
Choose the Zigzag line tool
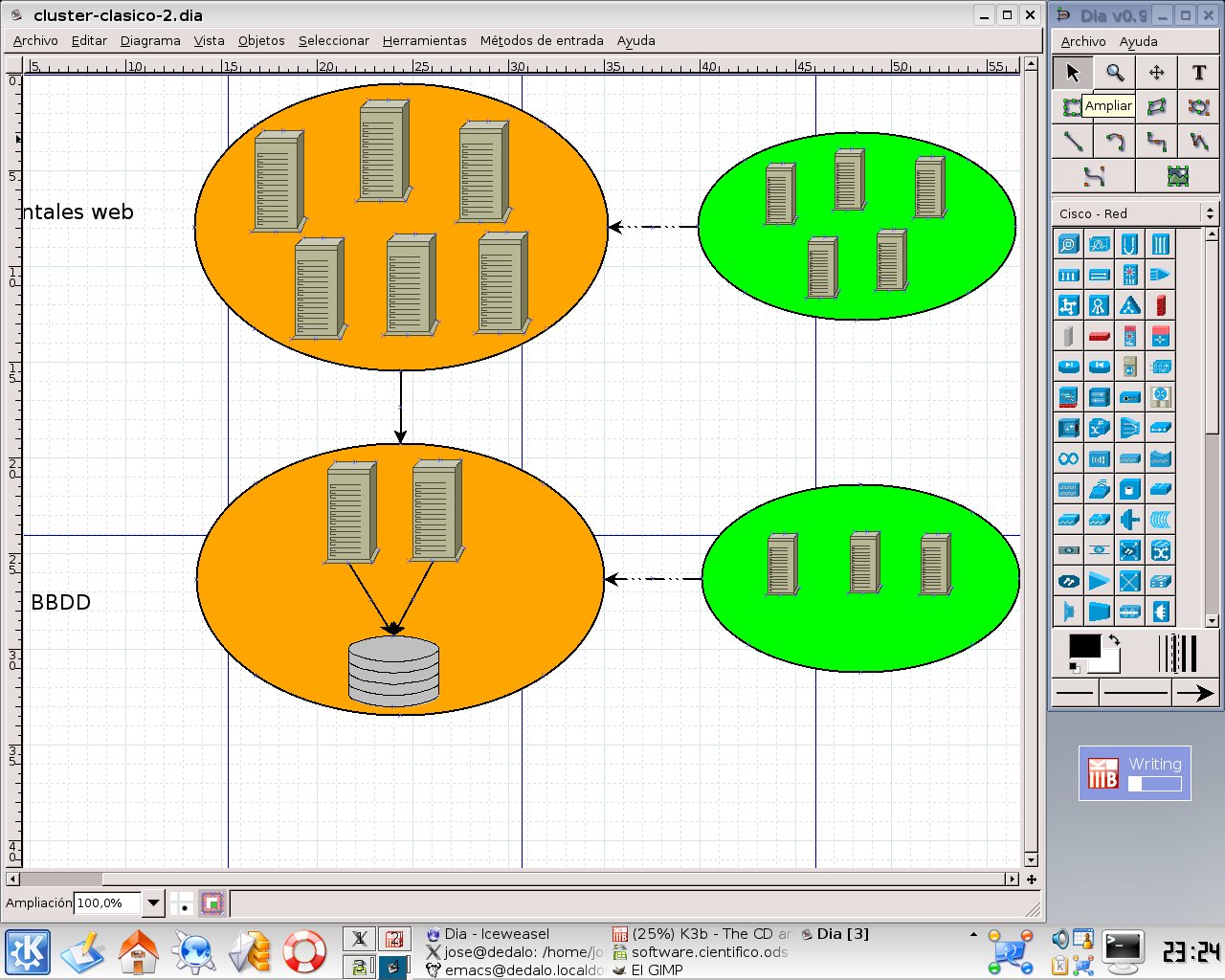click(1156, 142)
